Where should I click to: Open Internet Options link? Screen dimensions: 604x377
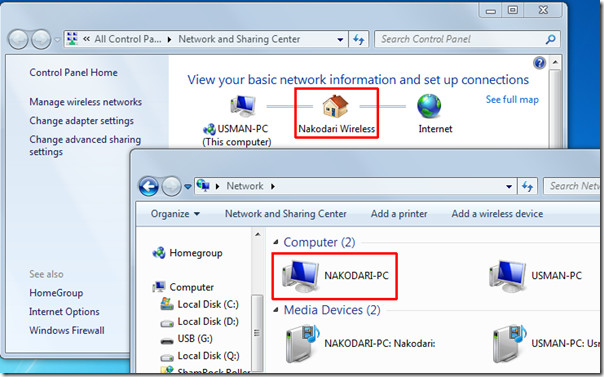pyautogui.click(x=64, y=311)
